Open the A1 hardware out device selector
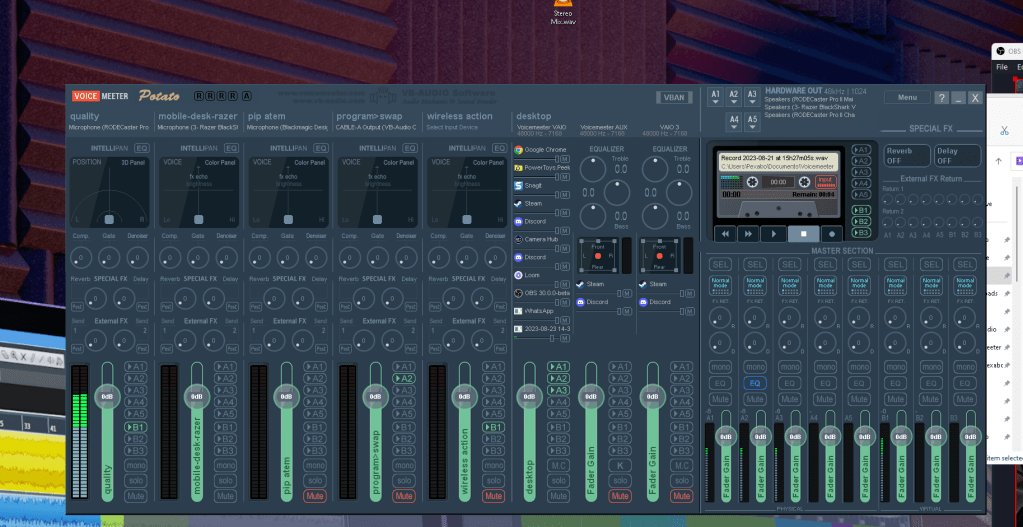Viewport: 1023px width, 527px height. coord(716,97)
